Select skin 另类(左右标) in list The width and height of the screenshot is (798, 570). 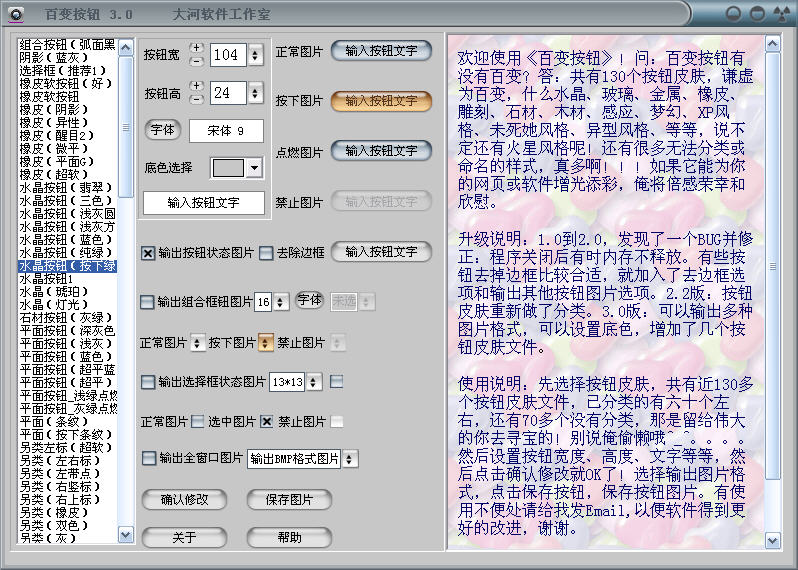pos(68,461)
